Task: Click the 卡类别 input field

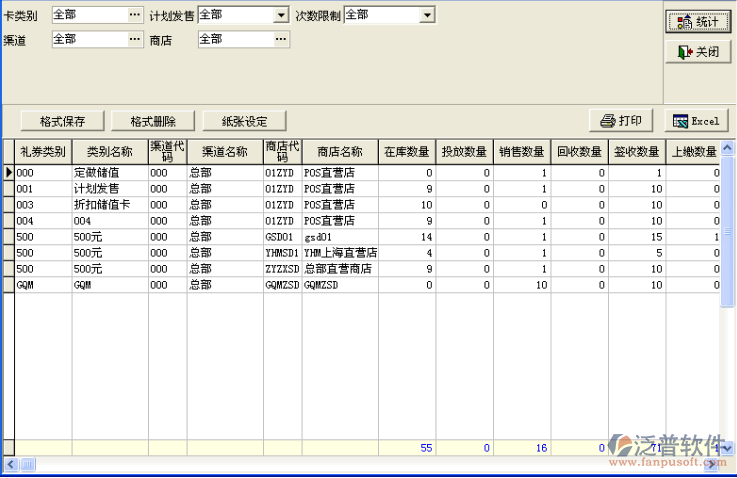Action: pyautogui.click(x=88, y=15)
